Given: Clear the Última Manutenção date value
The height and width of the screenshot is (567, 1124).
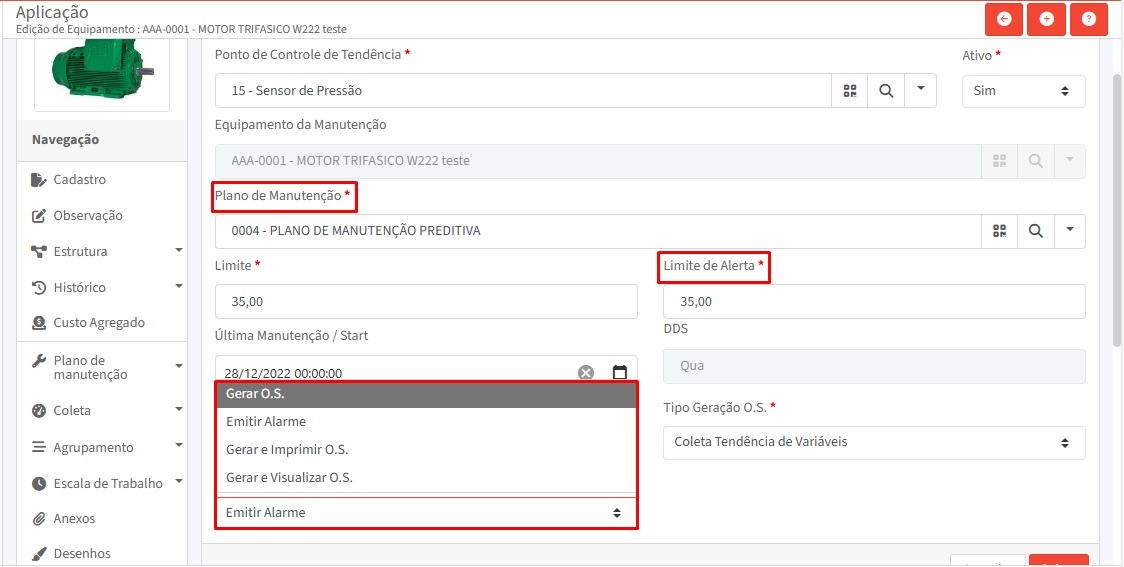Looking at the screenshot, I should coord(586,373).
